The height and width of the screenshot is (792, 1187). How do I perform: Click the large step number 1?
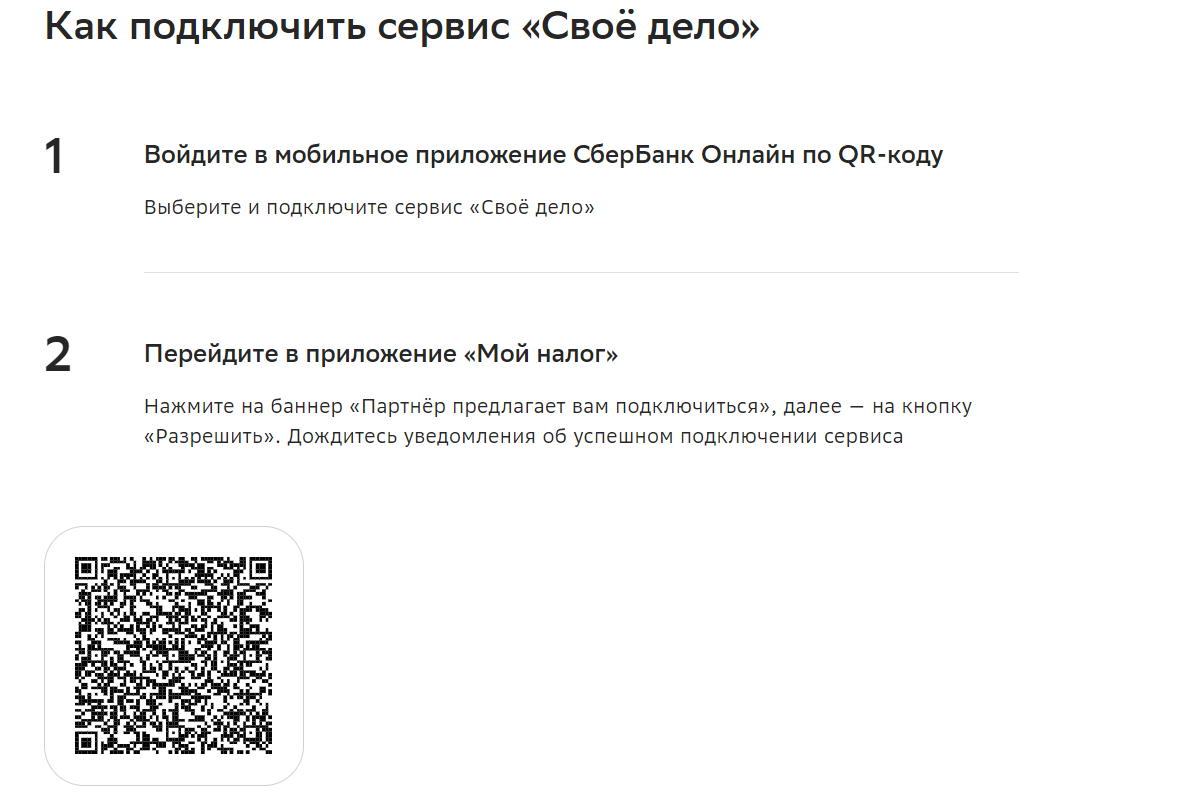pos(55,157)
